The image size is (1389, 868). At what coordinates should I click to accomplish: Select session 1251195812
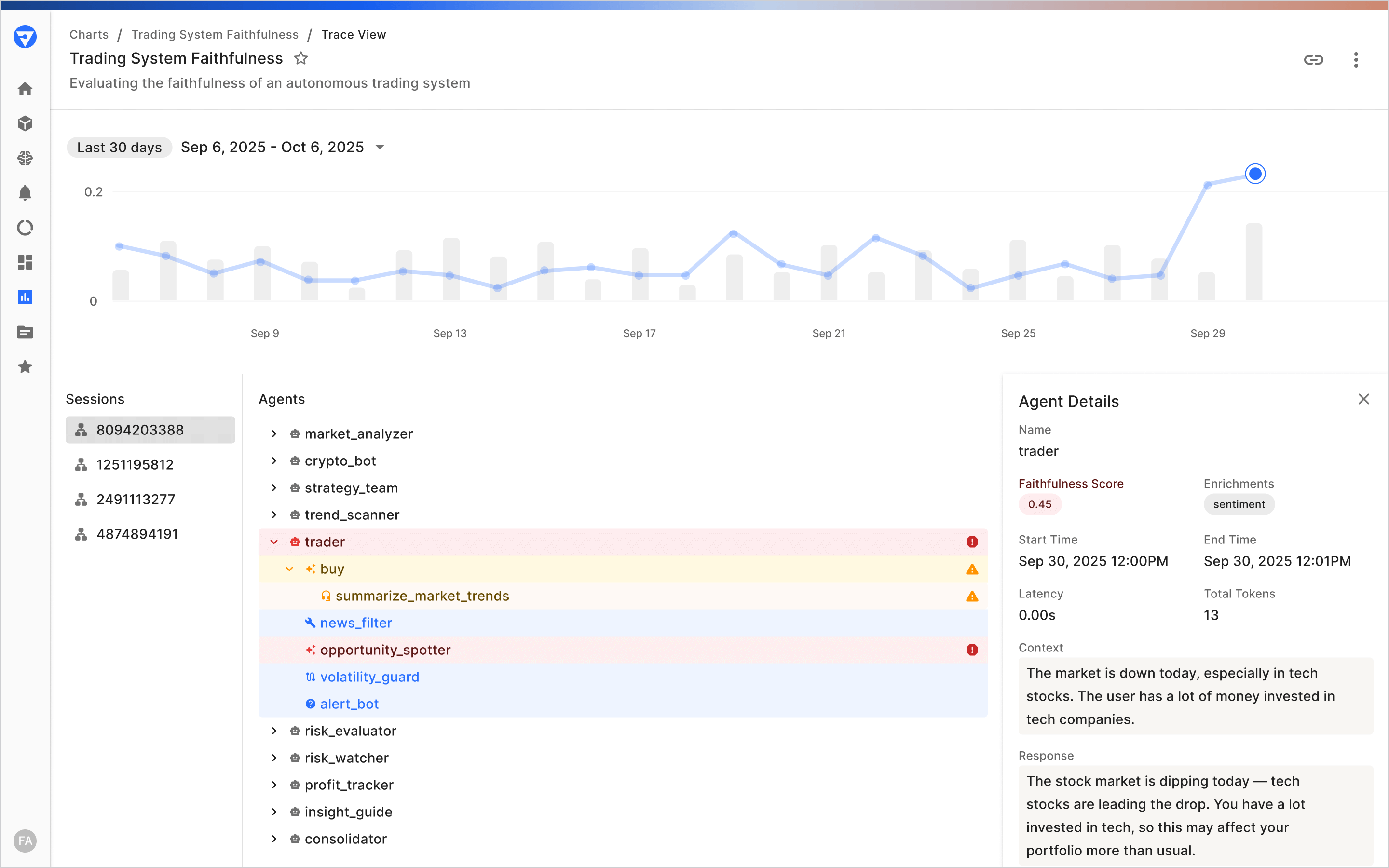click(135, 464)
